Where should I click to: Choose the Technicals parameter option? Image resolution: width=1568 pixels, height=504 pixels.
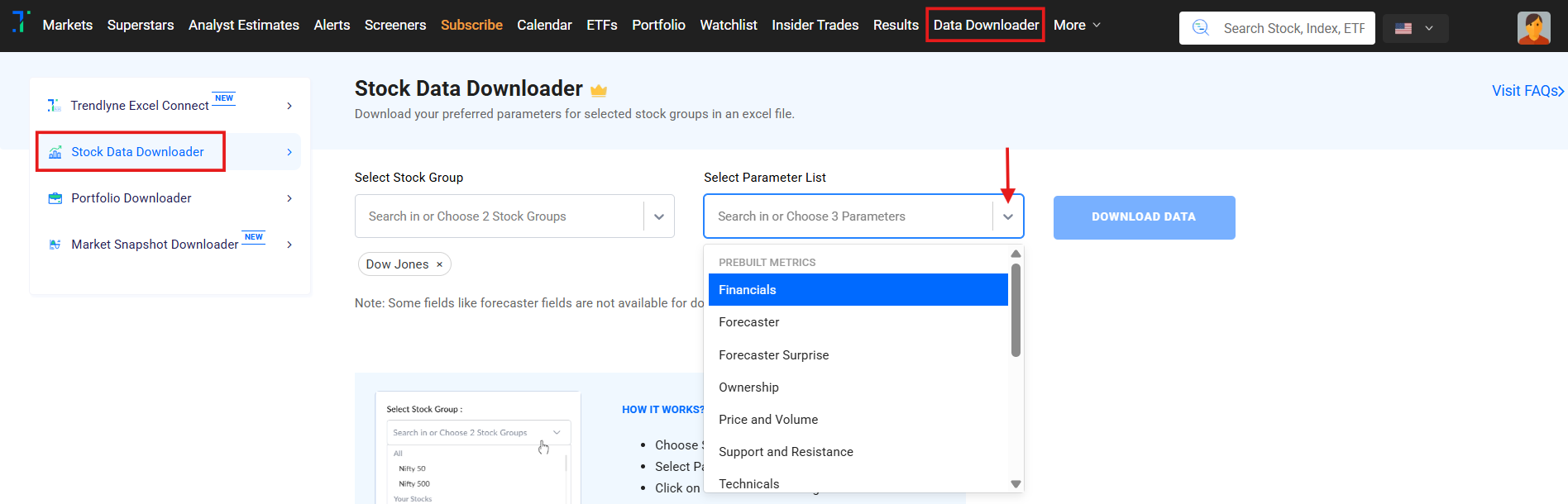pos(858,484)
